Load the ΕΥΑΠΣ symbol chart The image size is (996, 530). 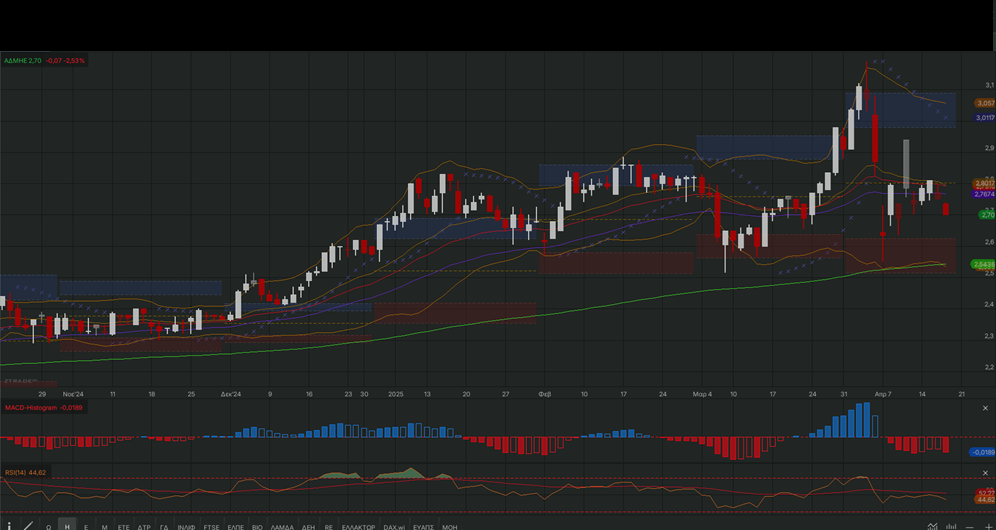pos(423,527)
